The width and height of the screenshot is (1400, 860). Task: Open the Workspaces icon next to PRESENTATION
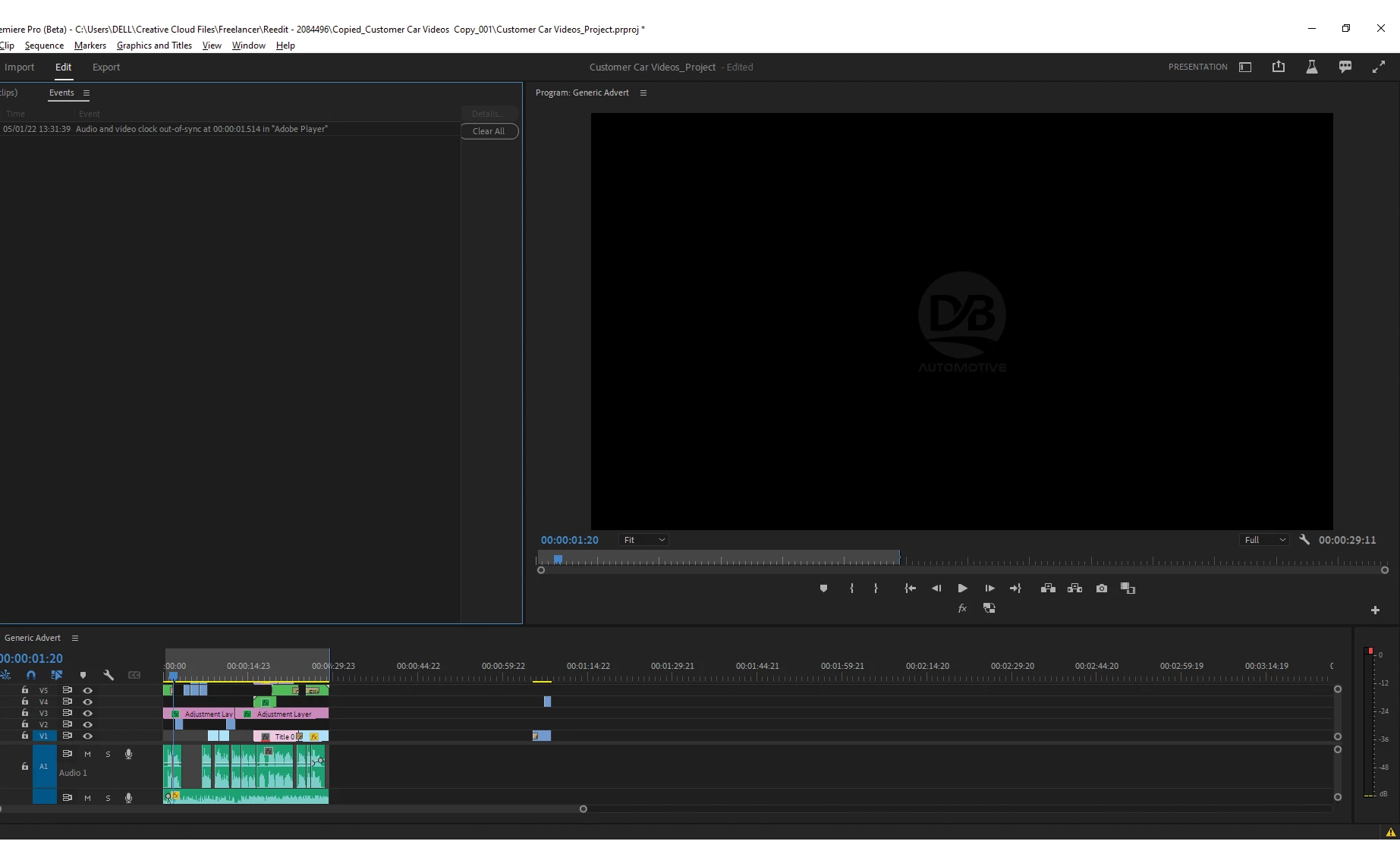click(1245, 67)
